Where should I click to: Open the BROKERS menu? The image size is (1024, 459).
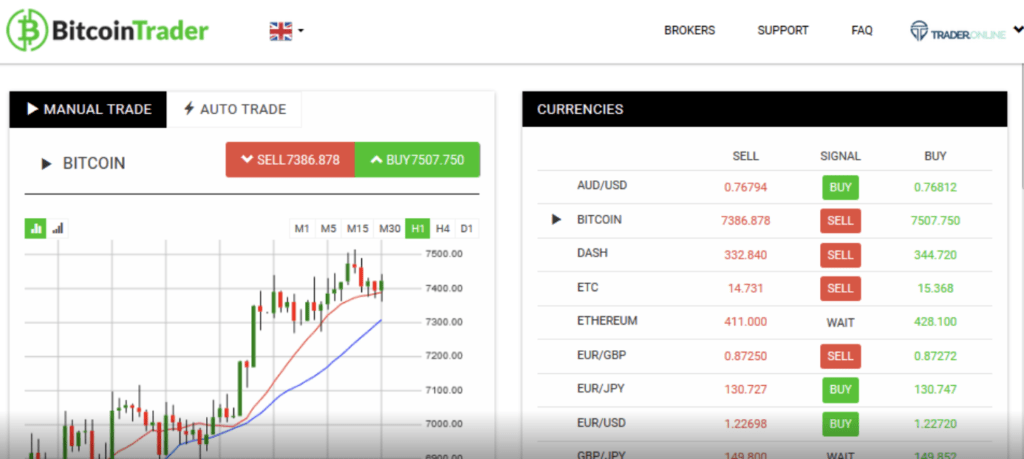[x=689, y=30]
